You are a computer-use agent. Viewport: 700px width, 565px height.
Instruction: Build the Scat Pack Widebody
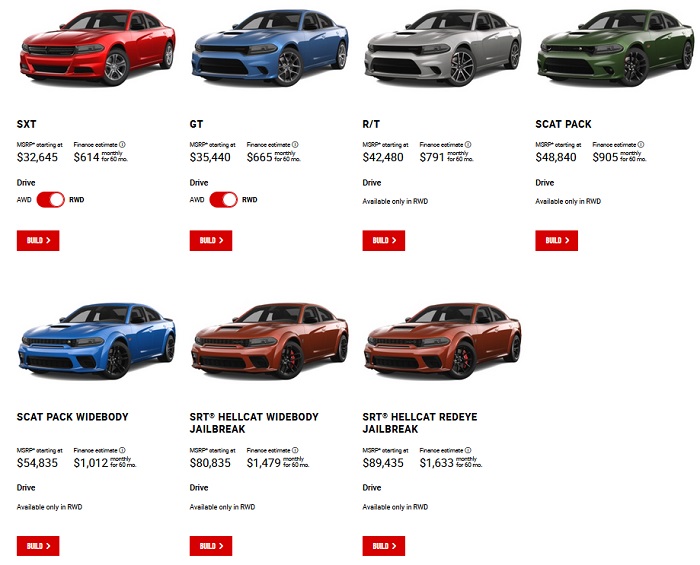(38, 546)
